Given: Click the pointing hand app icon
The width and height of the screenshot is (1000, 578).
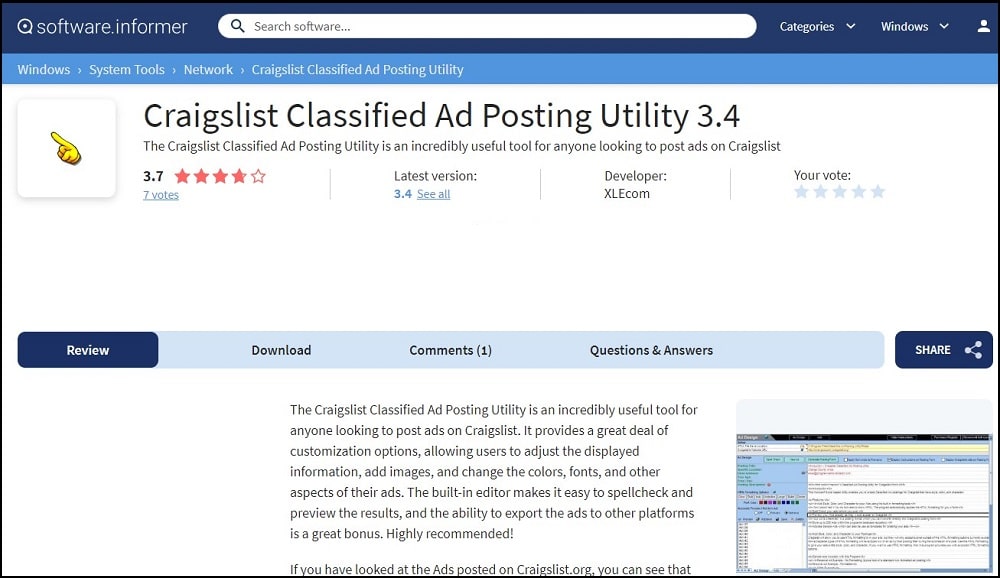Looking at the screenshot, I should pos(66,148).
